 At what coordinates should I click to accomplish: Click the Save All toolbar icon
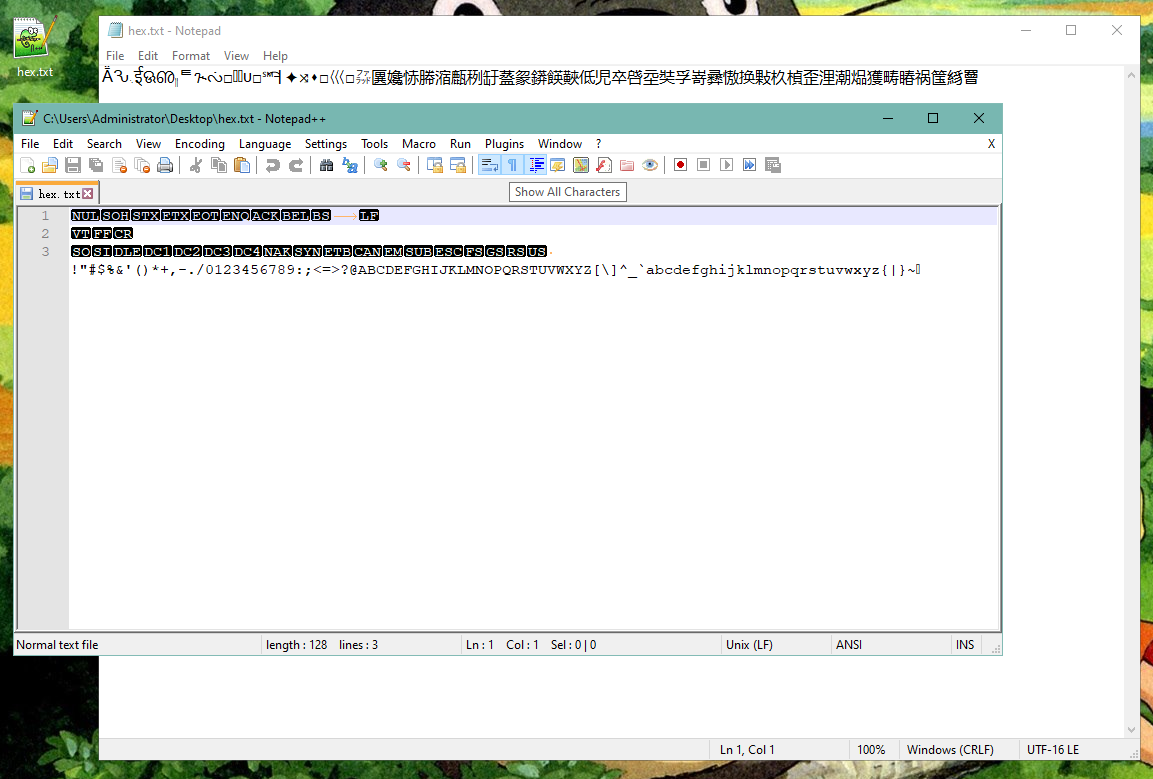coord(96,165)
